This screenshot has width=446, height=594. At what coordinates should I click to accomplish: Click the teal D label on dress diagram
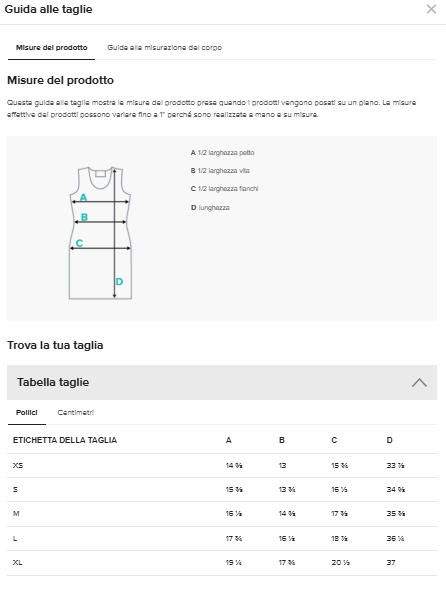pyautogui.click(x=119, y=281)
